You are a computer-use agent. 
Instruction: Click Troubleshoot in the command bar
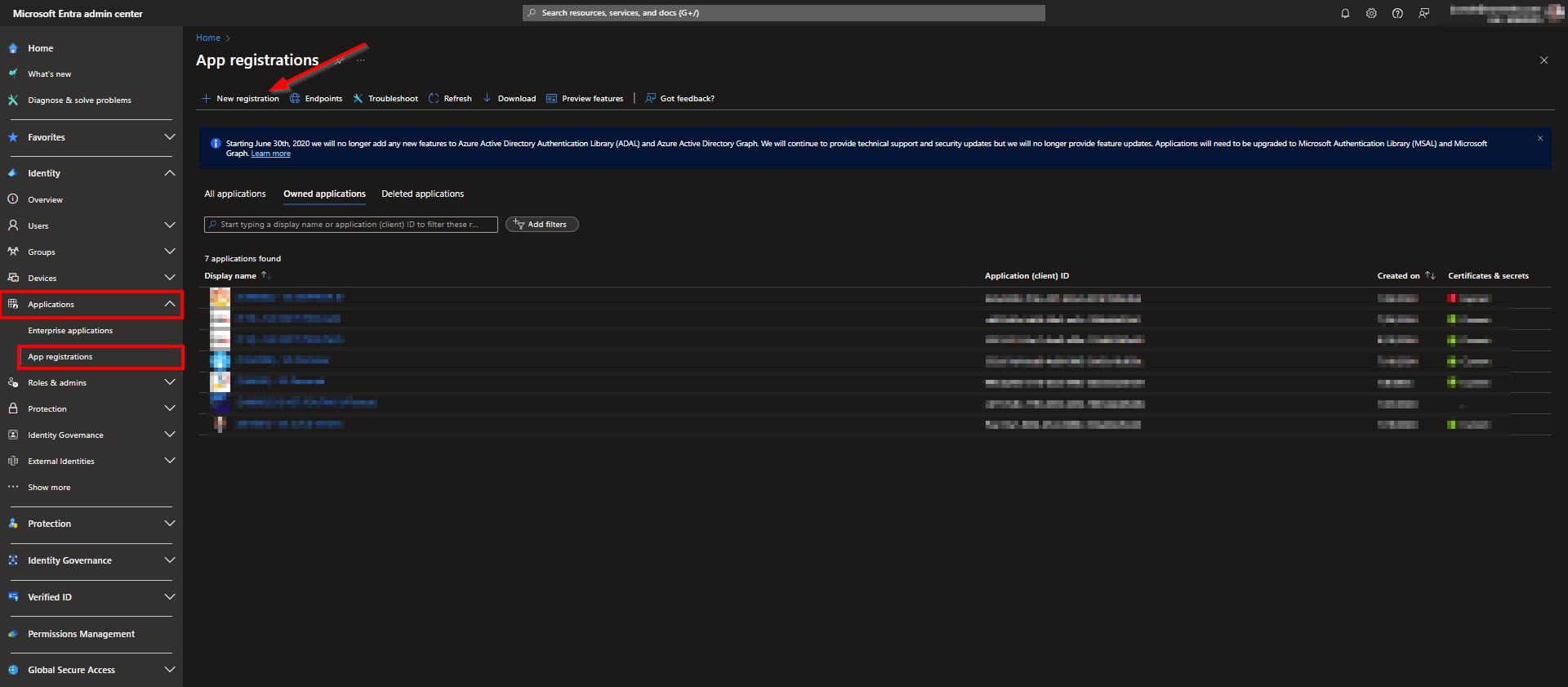click(385, 99)
